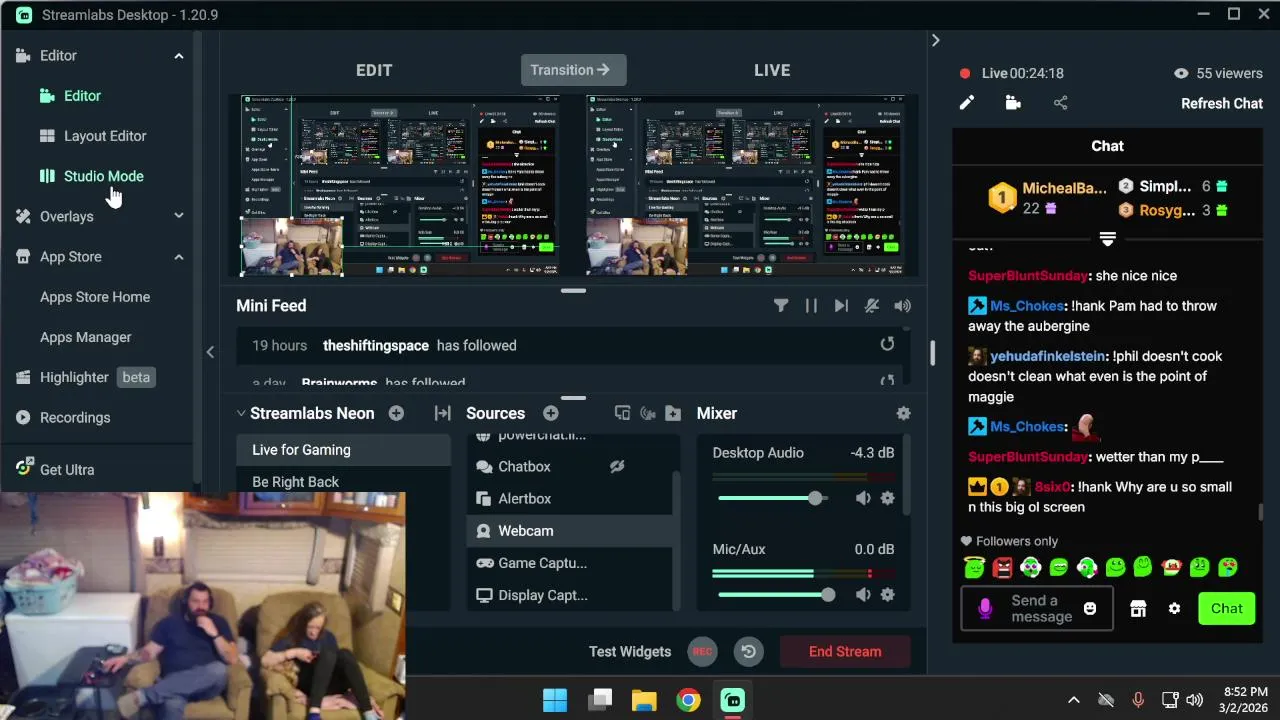The width and height of the screenshot is (1280, 720).
Task: Open chat message input field
Action: tap(1037, 609)
